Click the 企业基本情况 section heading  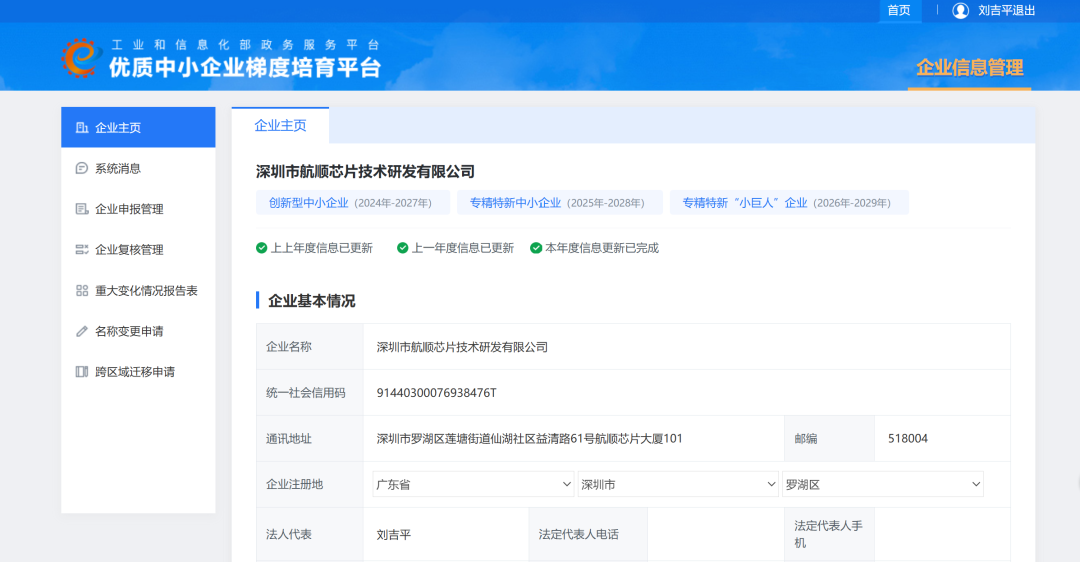pos(311,301)
